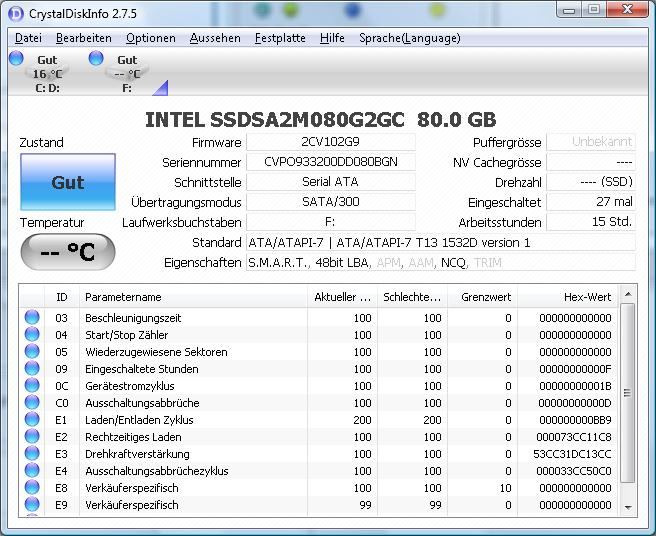The width and height of the screenshot is (656, 536).
Task: Open the Aussehen menu
Action: 215,38
